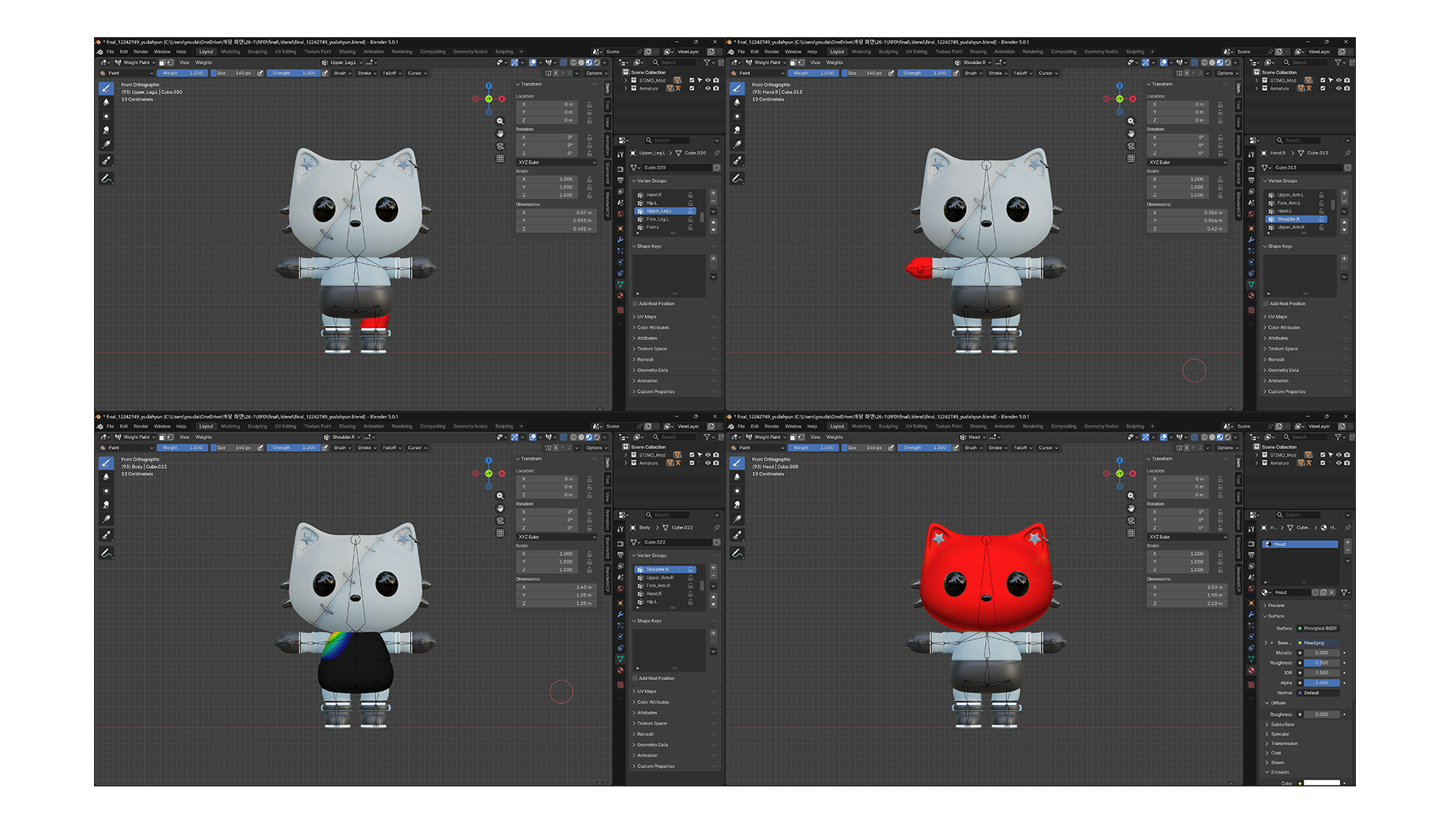Viewport: 1456px width, 819px height.
Task: Select Gradient tool in Upper_Leg.L window
Action: (x=106, y=144)
